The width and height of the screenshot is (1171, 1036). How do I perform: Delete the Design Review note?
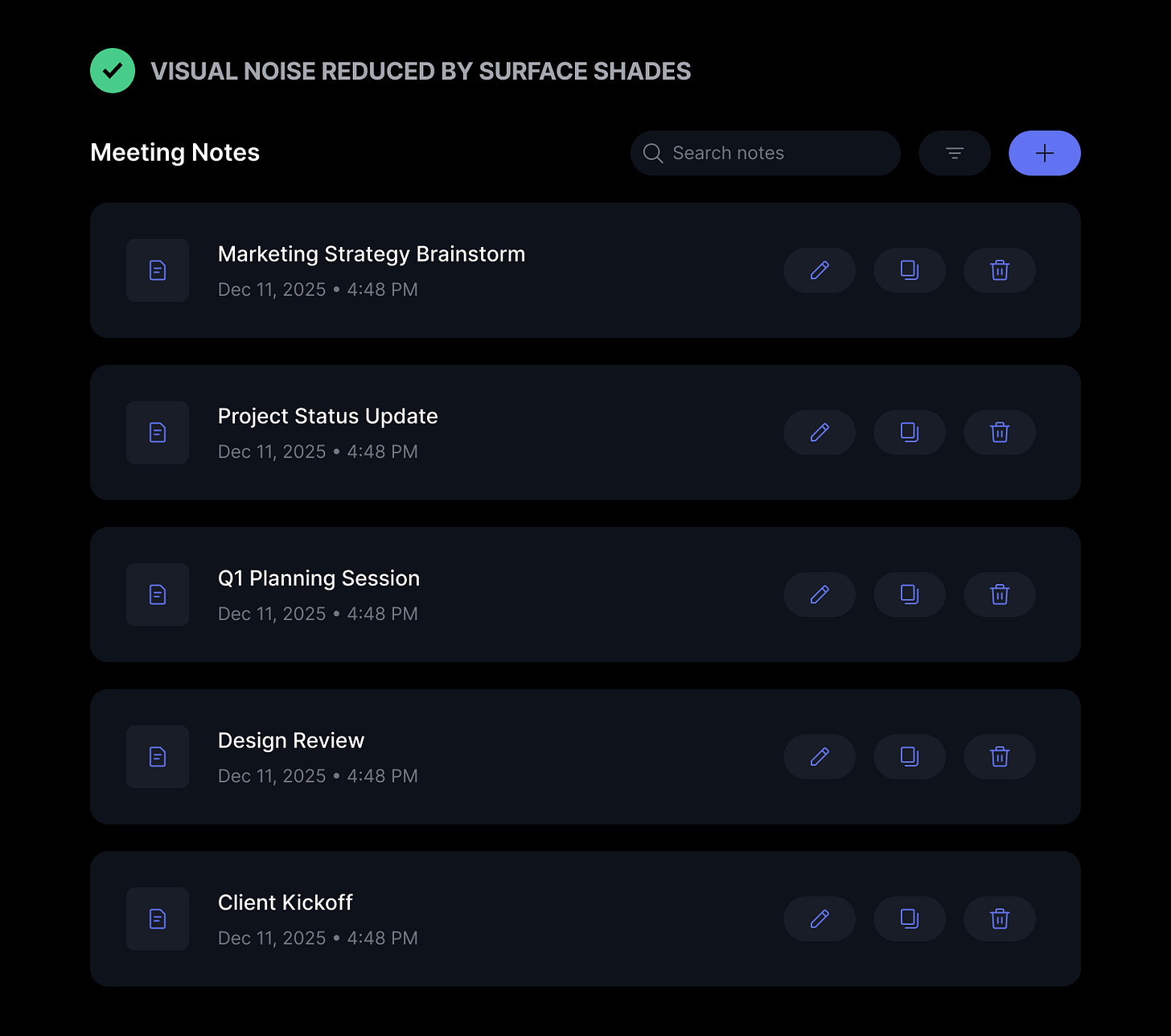[x=1000, y=757]
